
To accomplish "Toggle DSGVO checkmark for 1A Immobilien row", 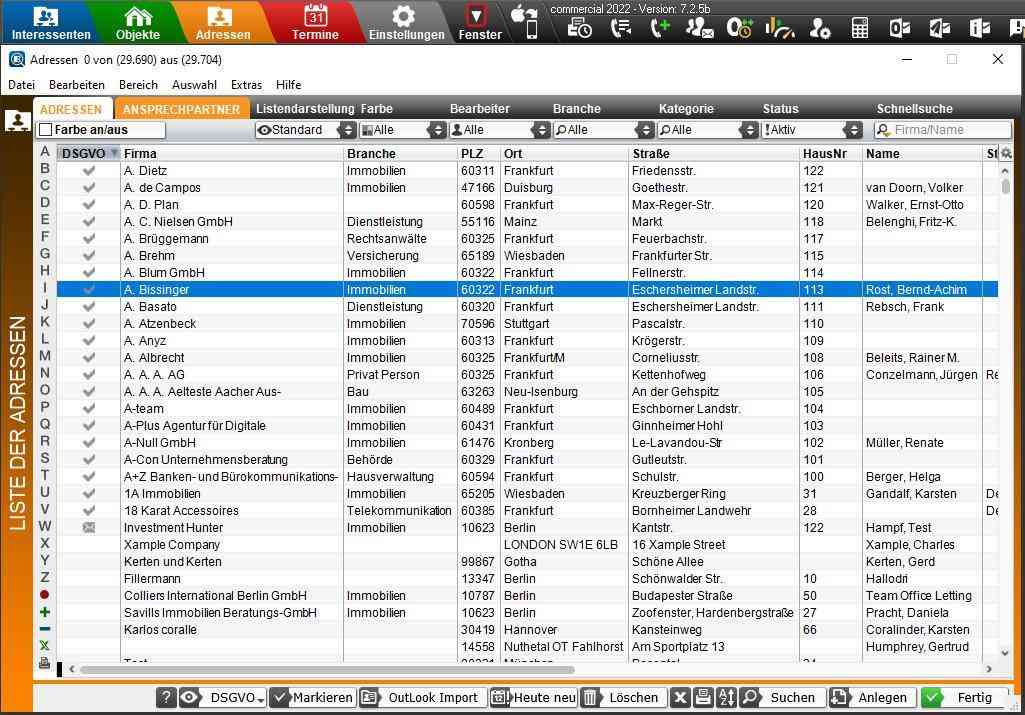I will coord(89,494).
